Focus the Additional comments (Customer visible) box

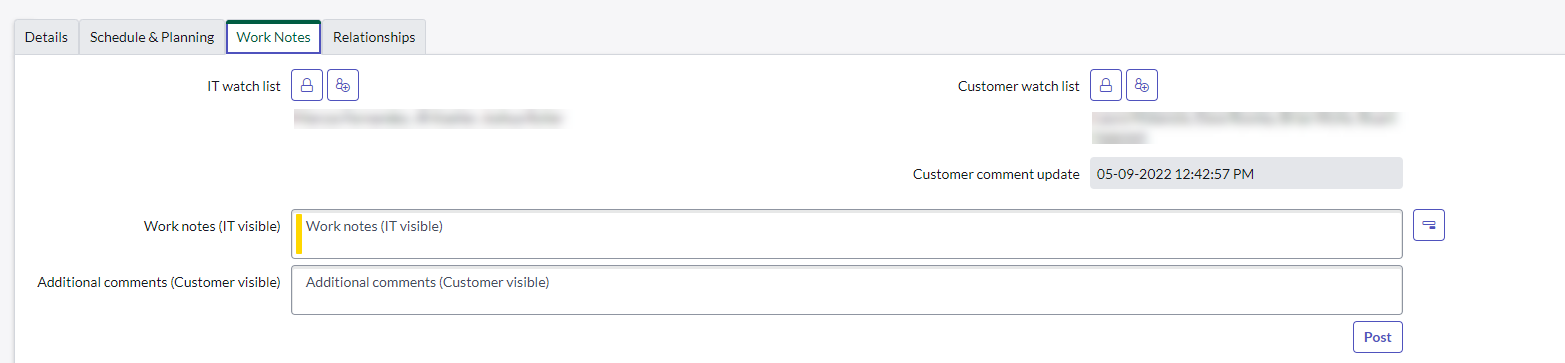pos(846,290)
